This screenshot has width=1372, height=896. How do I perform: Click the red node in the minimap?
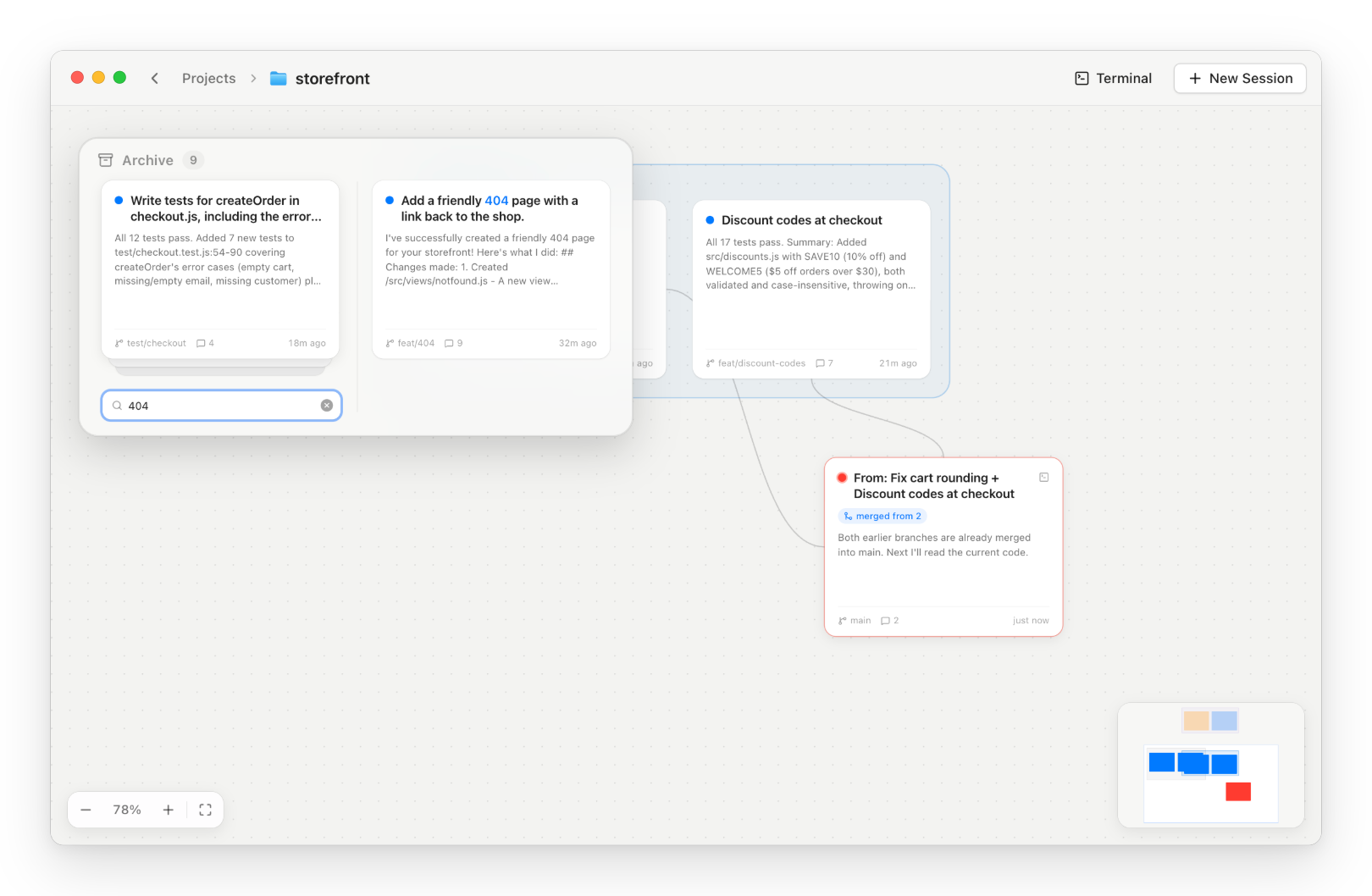click(1238, 792)
